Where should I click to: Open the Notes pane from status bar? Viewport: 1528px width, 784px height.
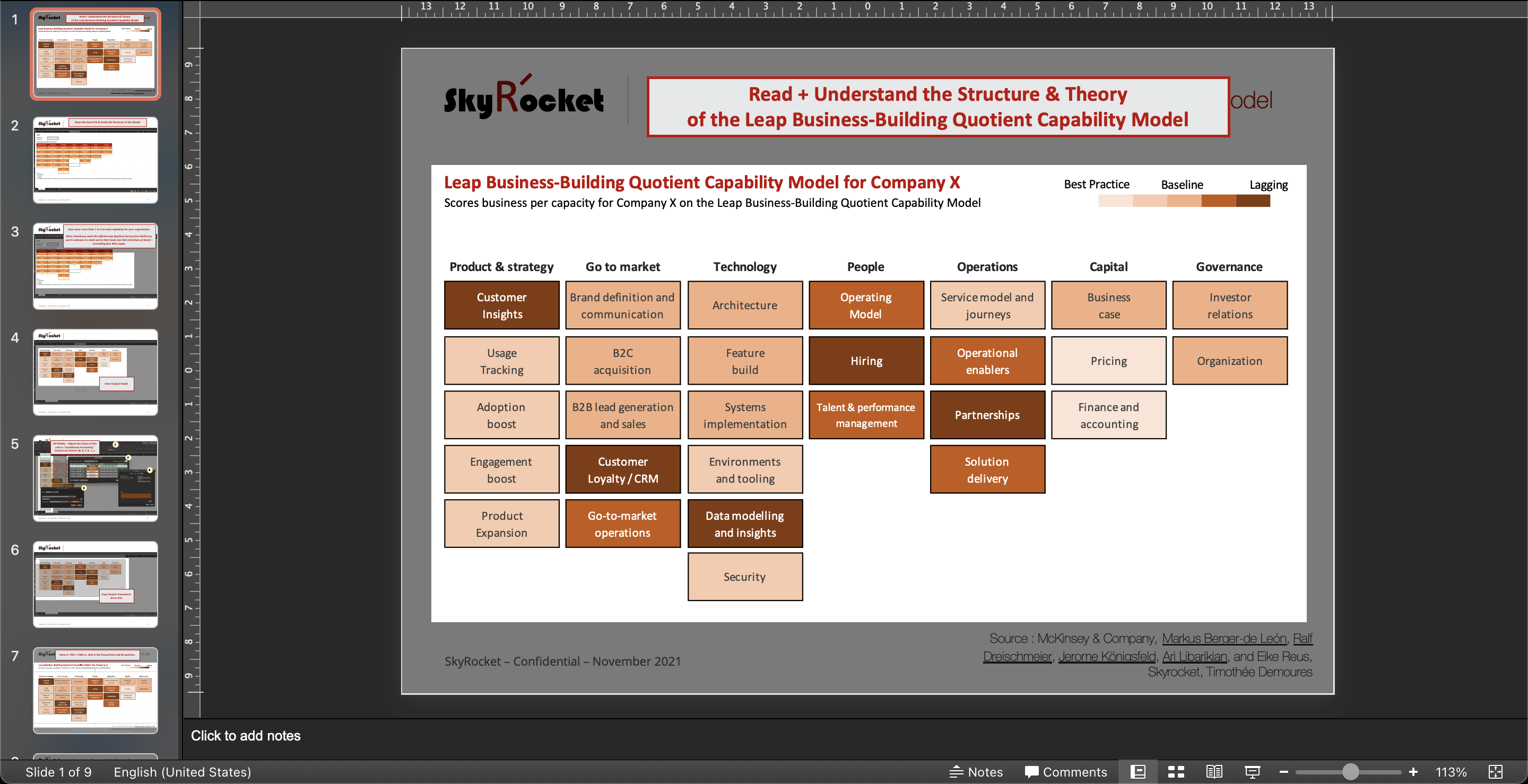click(976, 772)
